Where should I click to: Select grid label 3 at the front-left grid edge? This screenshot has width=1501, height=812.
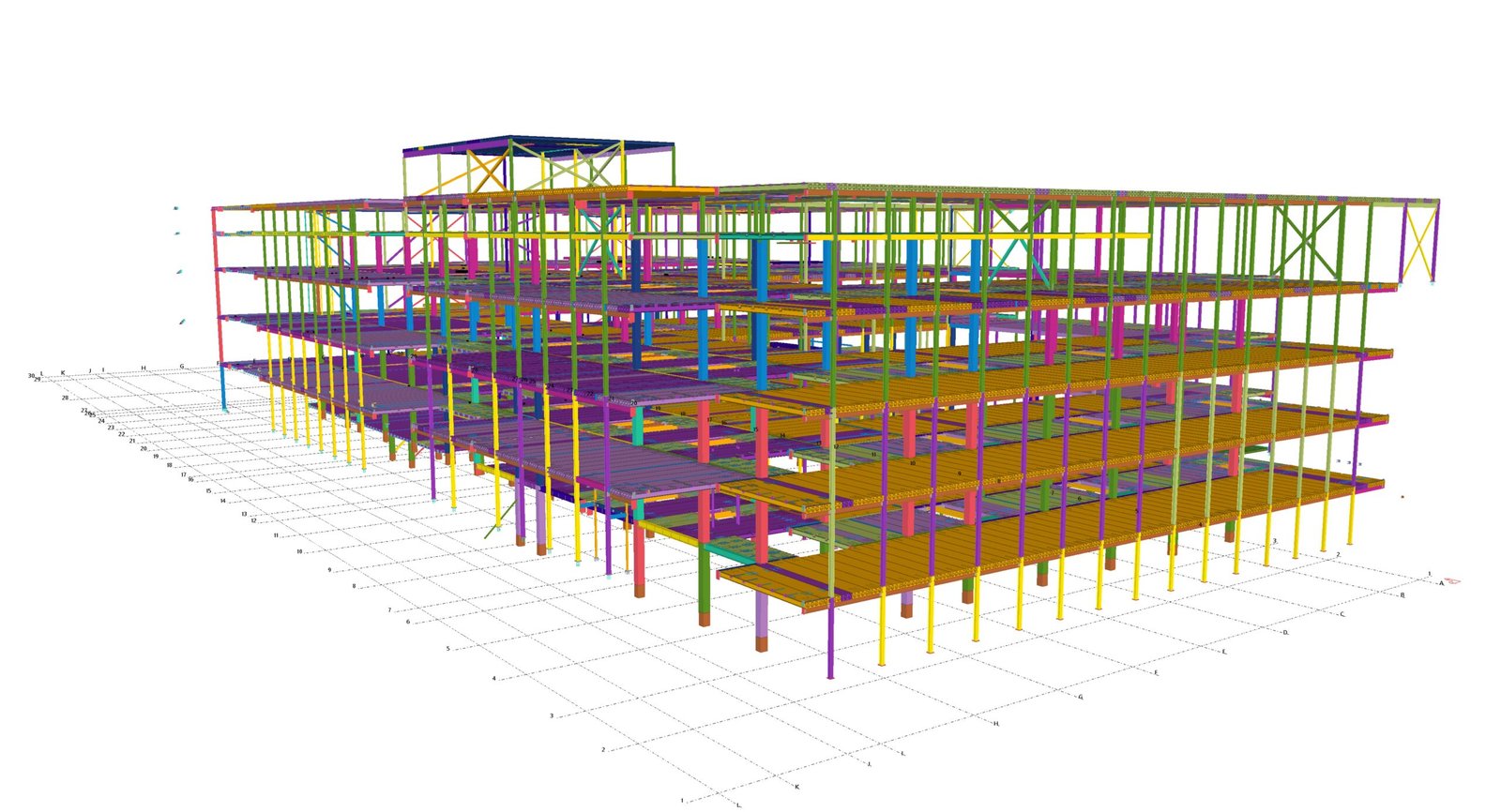pyautogui.click(x=551, y=715)
